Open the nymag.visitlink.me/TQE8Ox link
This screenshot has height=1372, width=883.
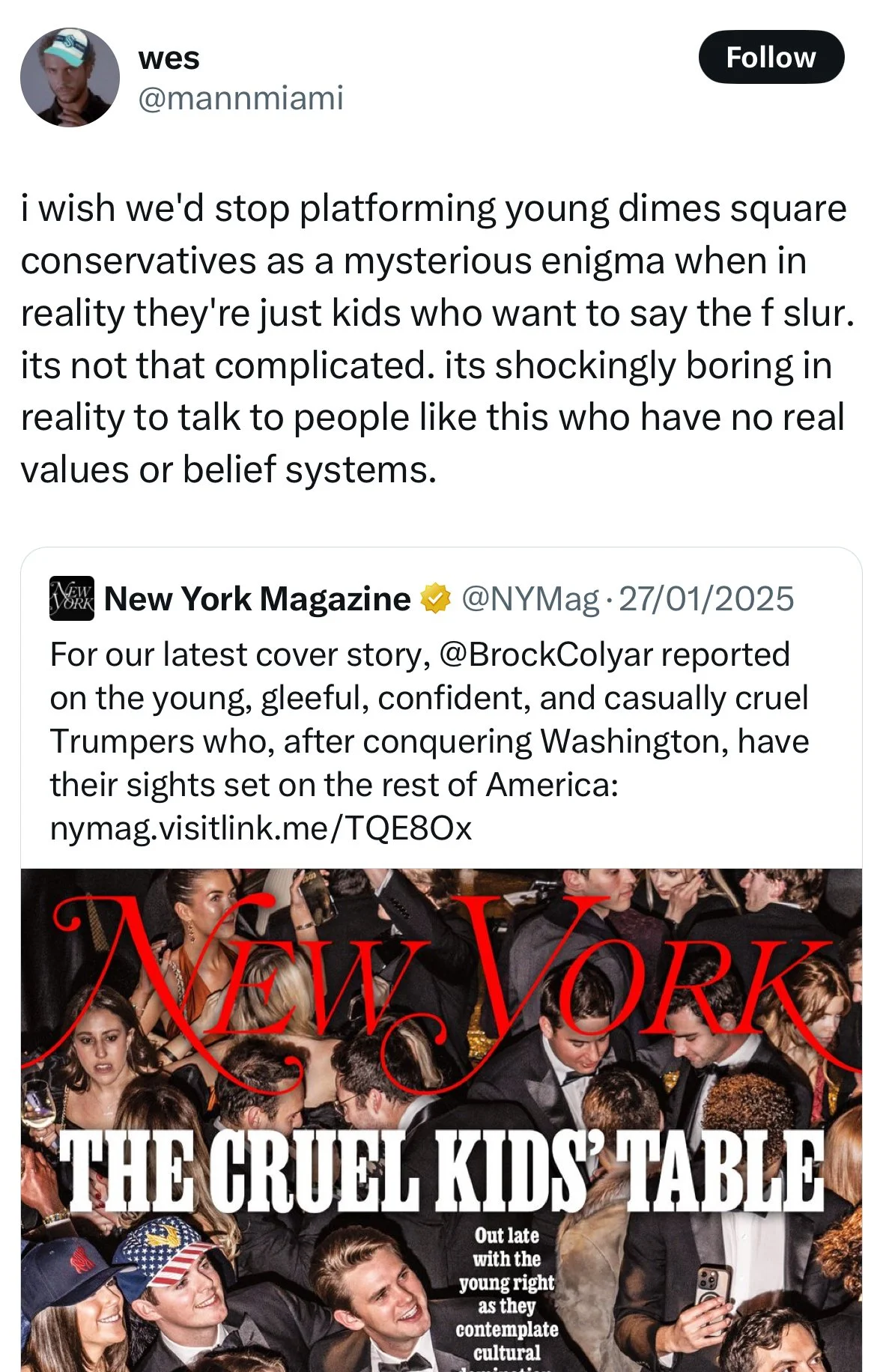pos(261,828)
